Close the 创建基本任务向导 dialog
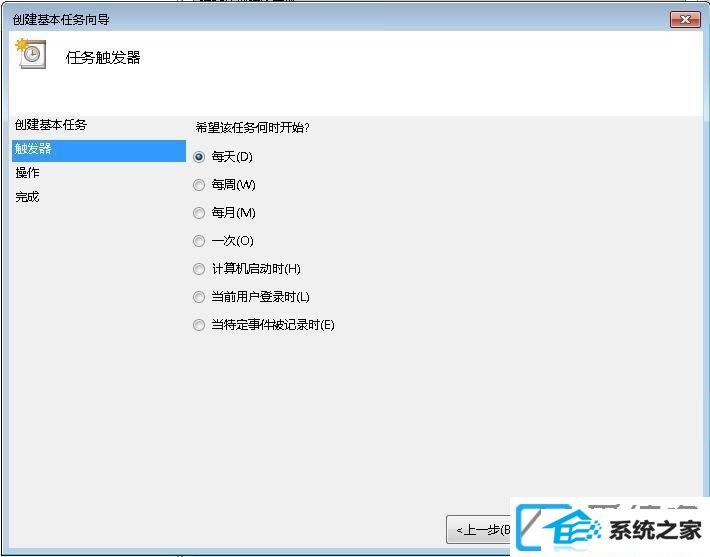710x557 pixels. click(x=685, y=19)
